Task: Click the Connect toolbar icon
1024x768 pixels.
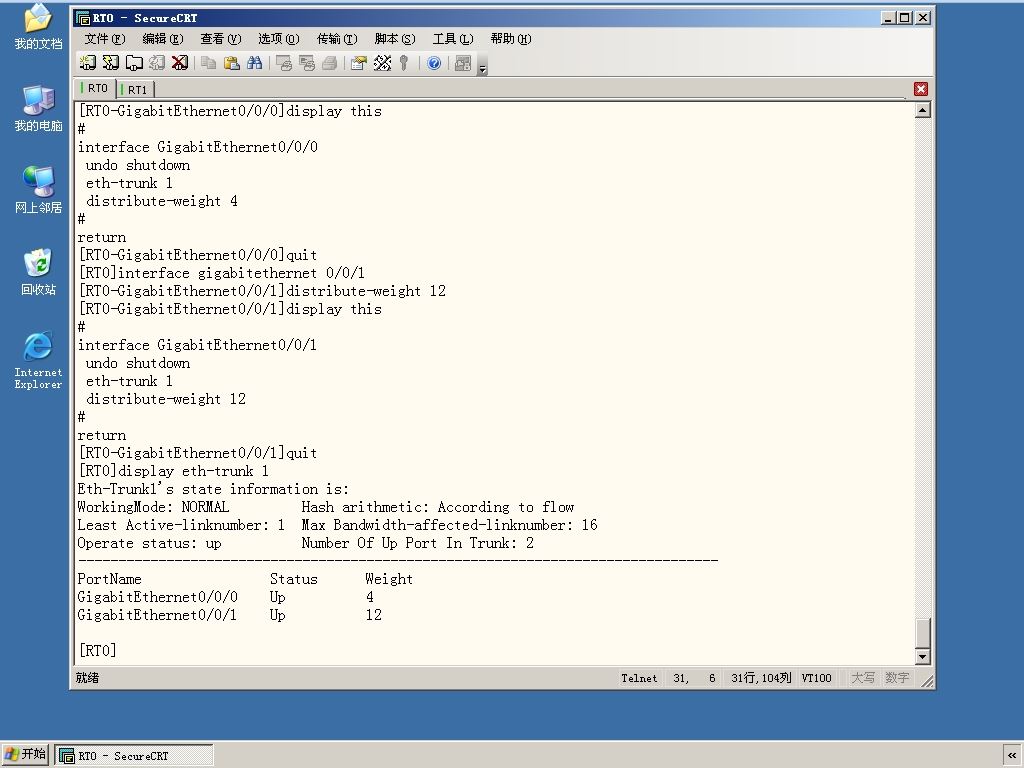Action: 88,63
